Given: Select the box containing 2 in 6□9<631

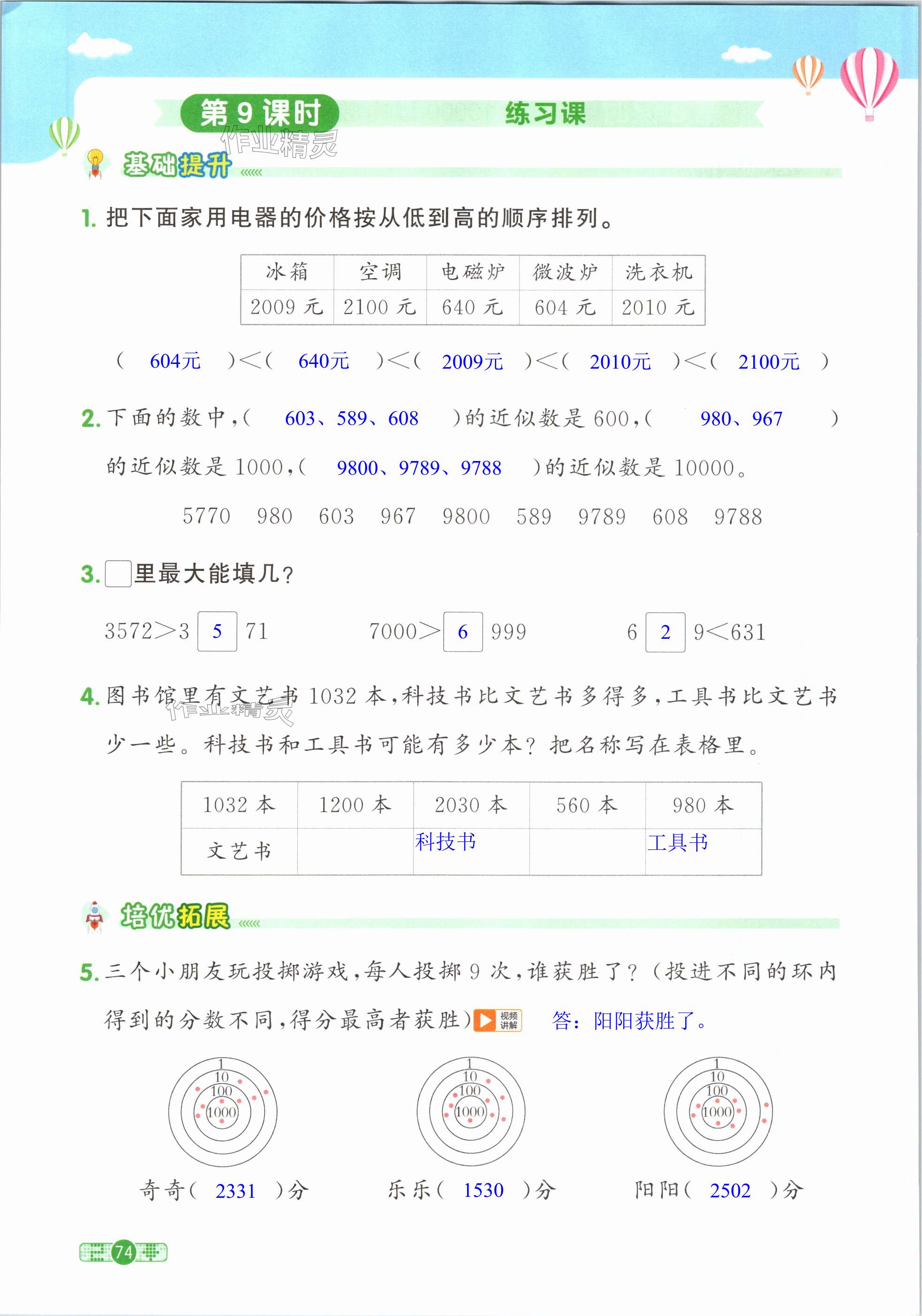Looking at the screenshot, I should tap(665, 632).
